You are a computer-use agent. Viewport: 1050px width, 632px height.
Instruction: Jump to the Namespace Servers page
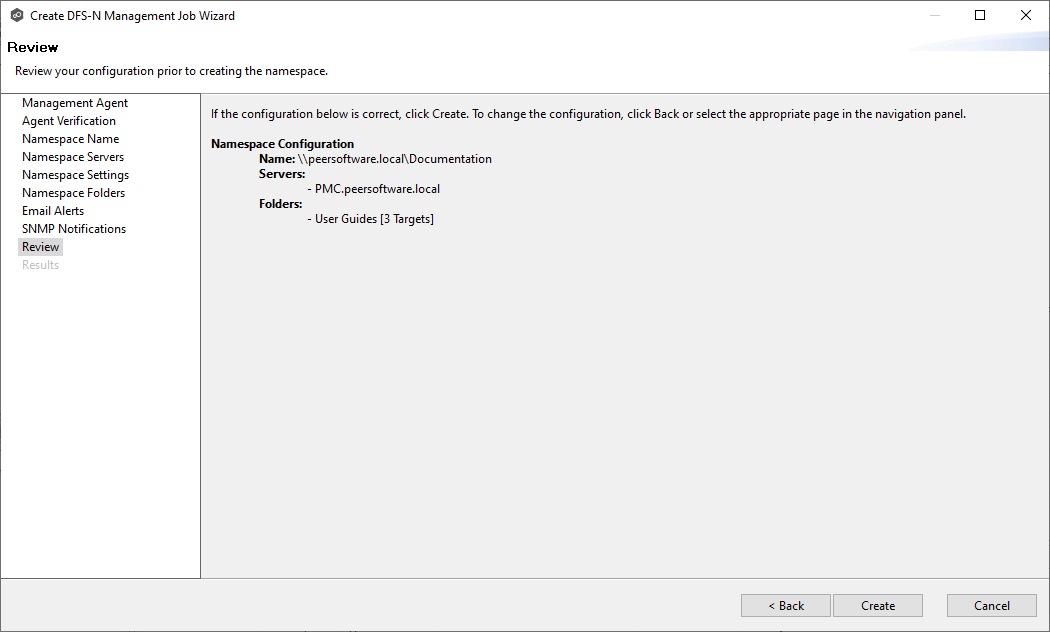pos(73,157)
